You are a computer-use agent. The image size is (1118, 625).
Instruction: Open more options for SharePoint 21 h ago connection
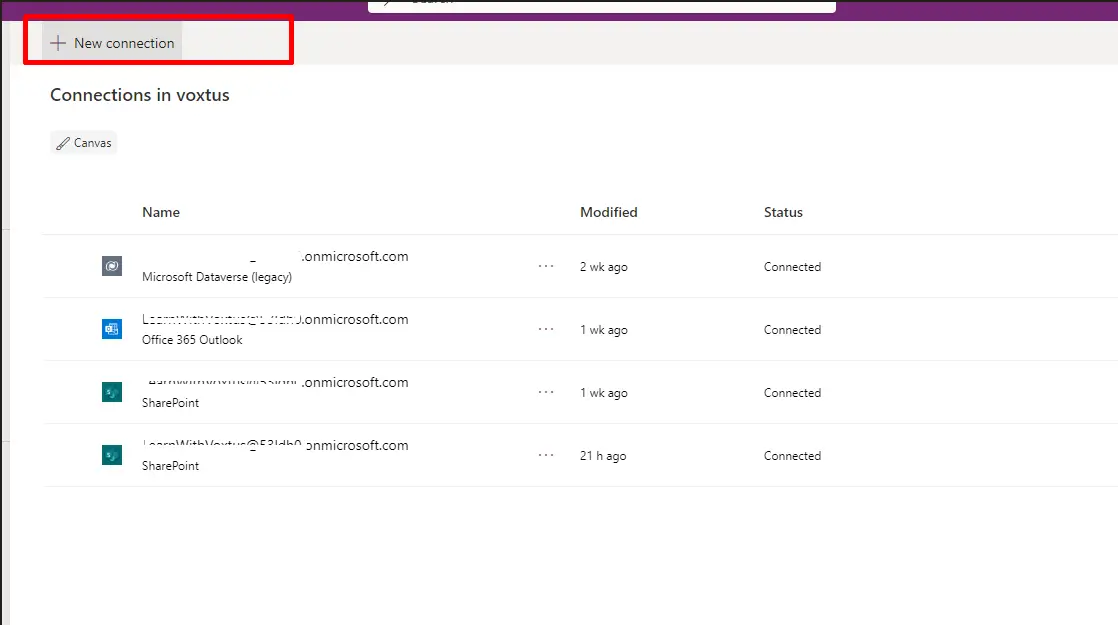click(546, 455)
